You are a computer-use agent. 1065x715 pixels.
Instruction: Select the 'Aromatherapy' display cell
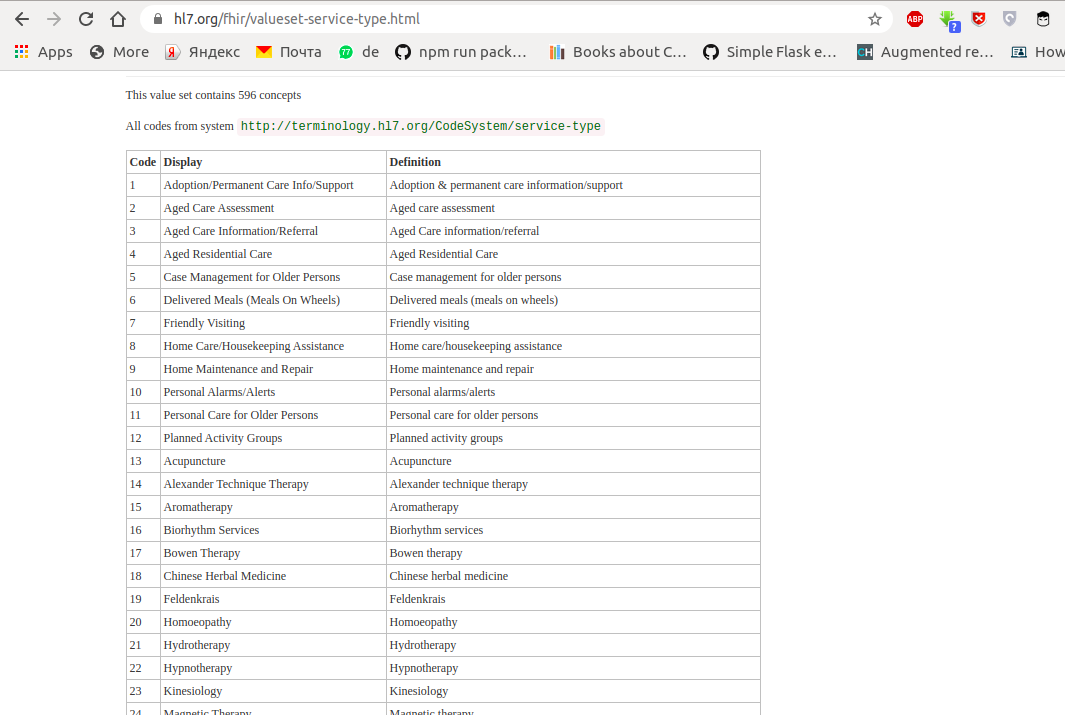pos(273,507)
